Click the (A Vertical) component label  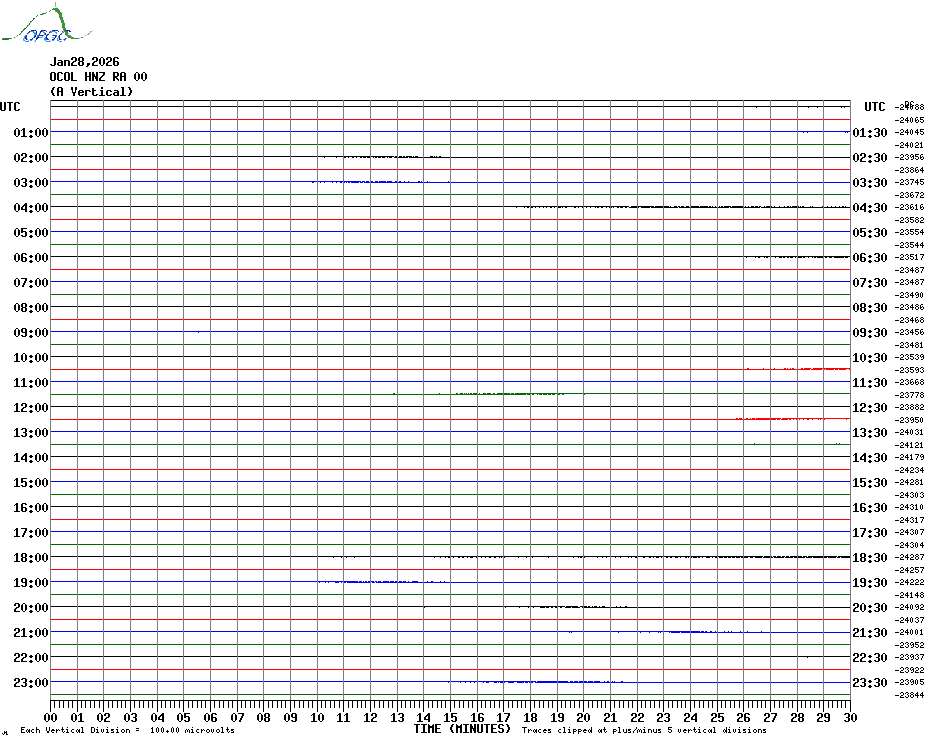[90, 92]
